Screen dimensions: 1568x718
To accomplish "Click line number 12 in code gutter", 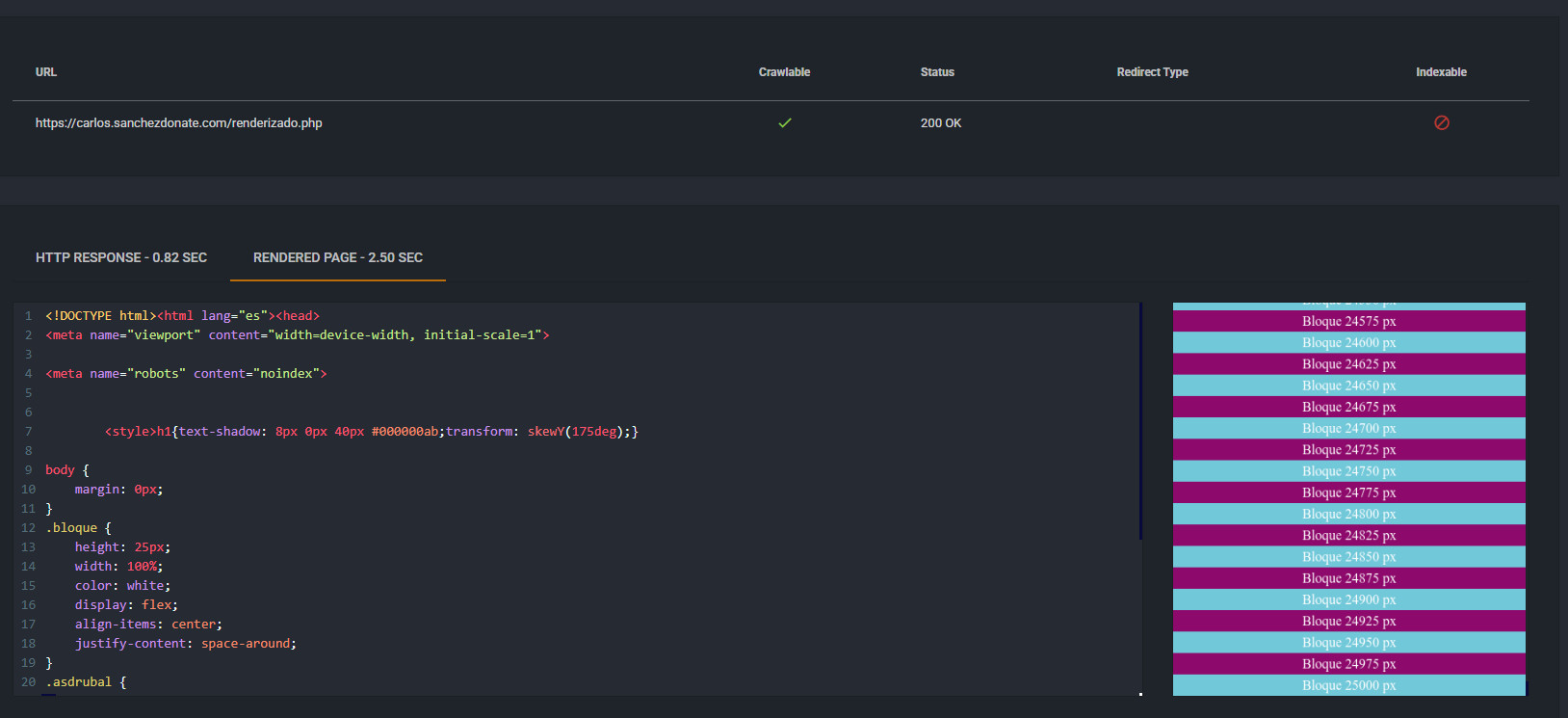I will pos(28,528).
